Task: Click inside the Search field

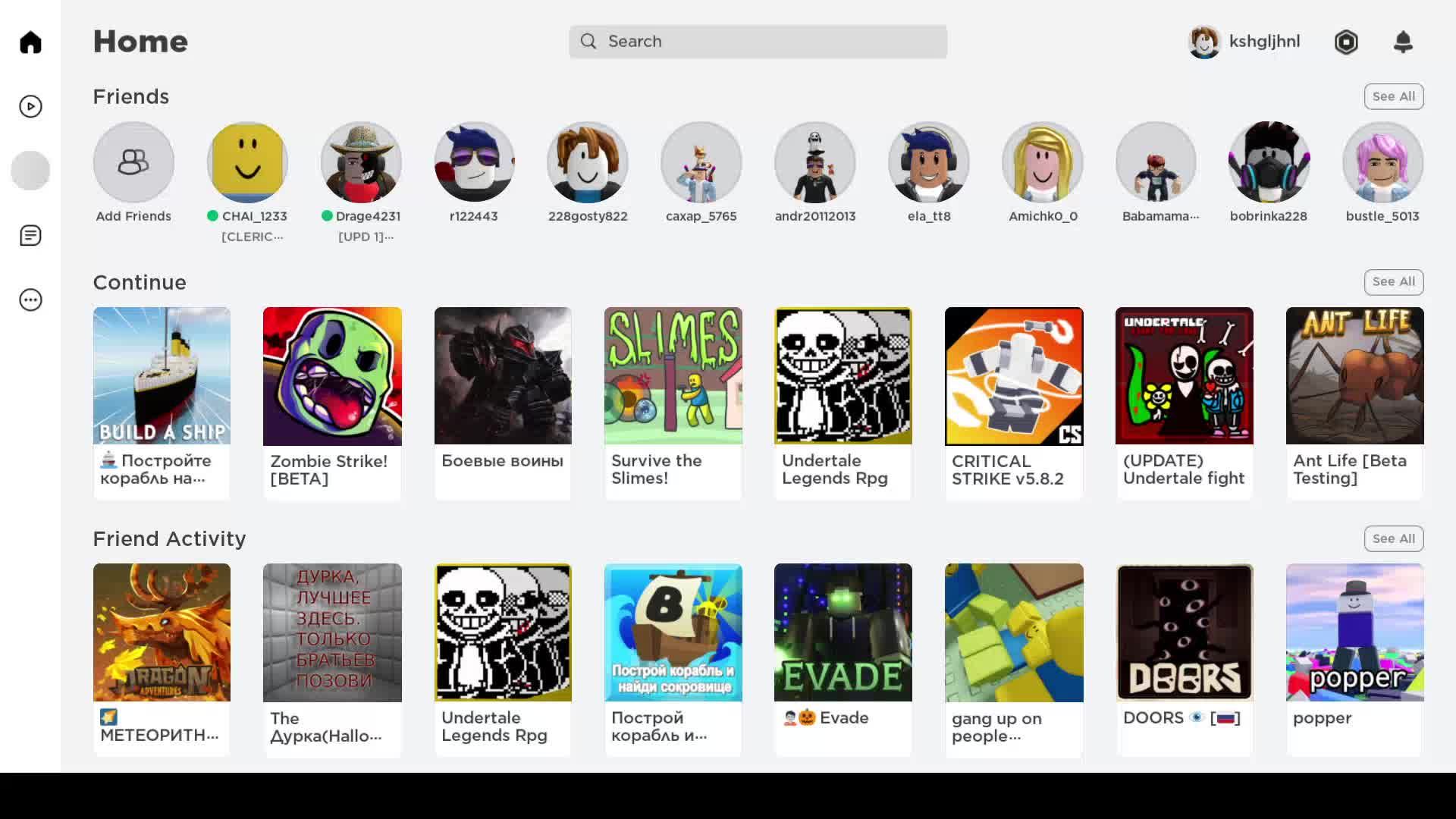Action: (x=758, y=42)
